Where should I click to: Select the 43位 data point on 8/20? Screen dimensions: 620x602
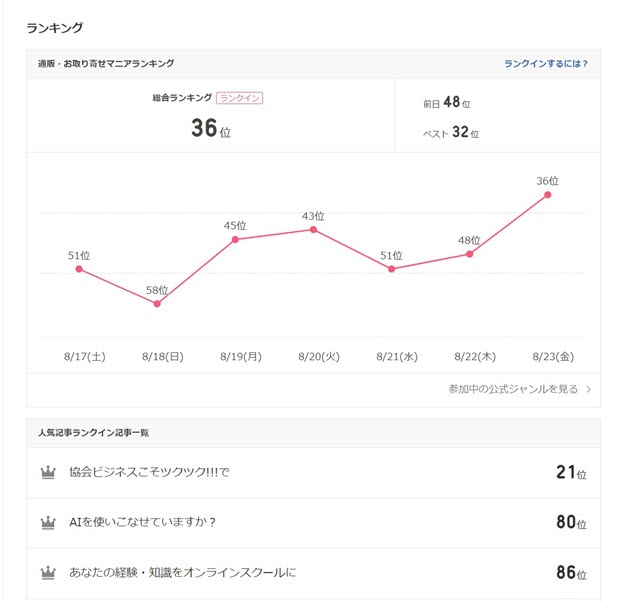click(313, 230)
